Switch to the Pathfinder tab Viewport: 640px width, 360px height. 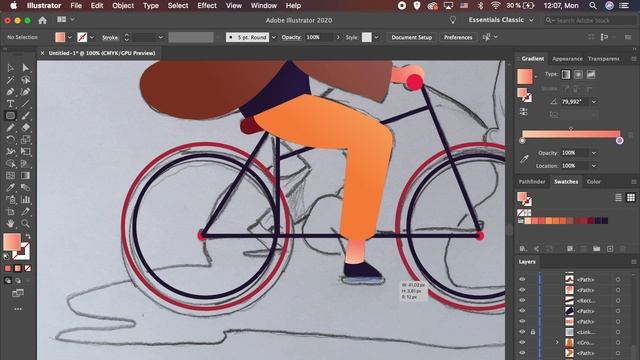point(532,182)
